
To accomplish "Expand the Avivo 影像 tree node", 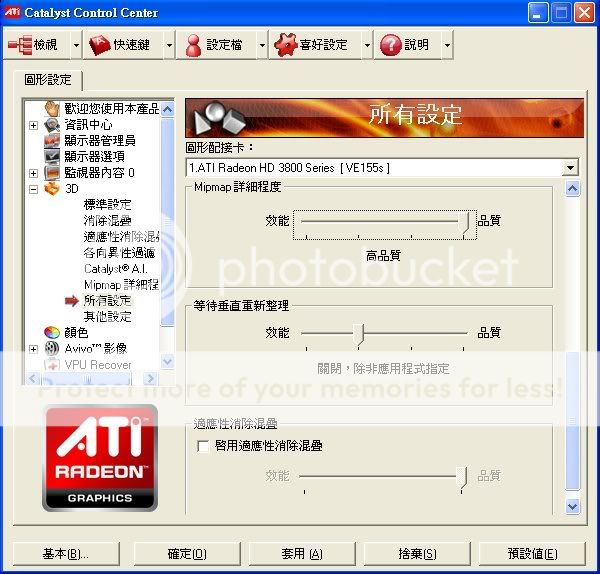I will (x=33, y=349).
